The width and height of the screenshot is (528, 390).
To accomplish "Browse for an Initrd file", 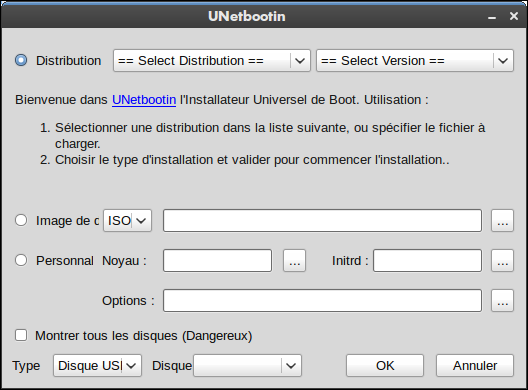I will (502, 260).
